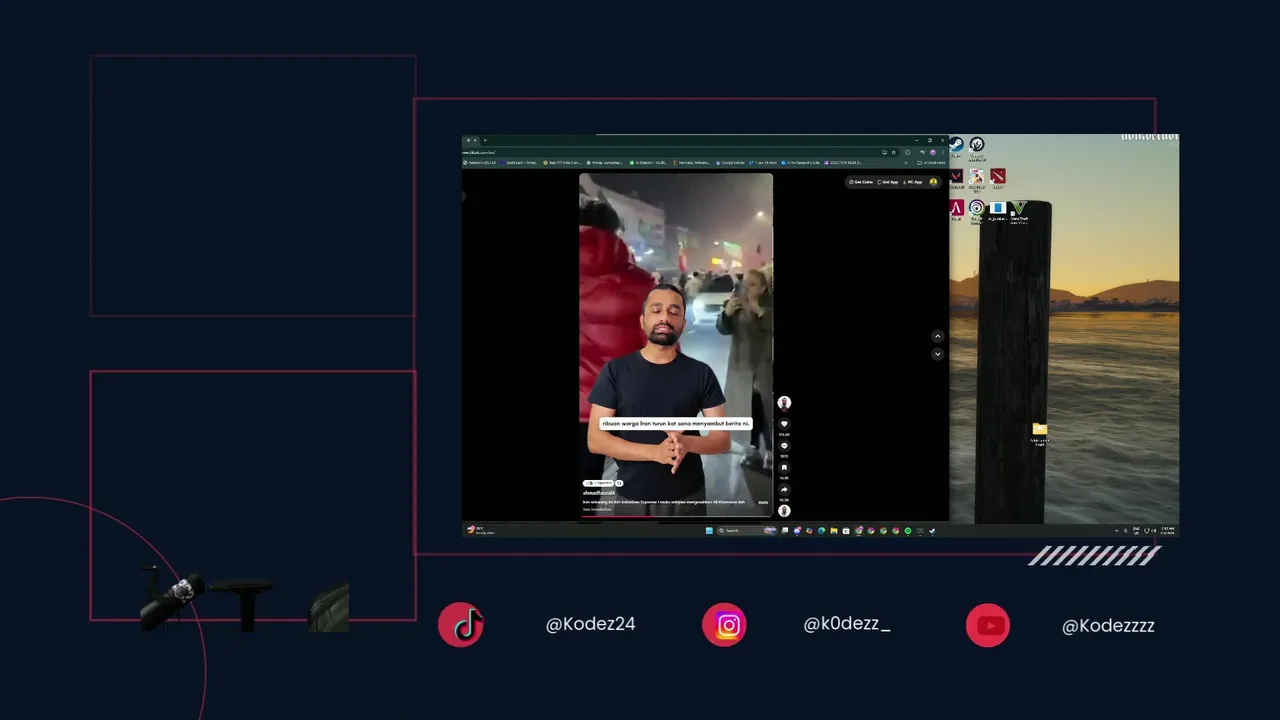Viewport: 1280px width, 720px height.
Task: Share the video with the arrow icon
Action: tap(784, 489)
